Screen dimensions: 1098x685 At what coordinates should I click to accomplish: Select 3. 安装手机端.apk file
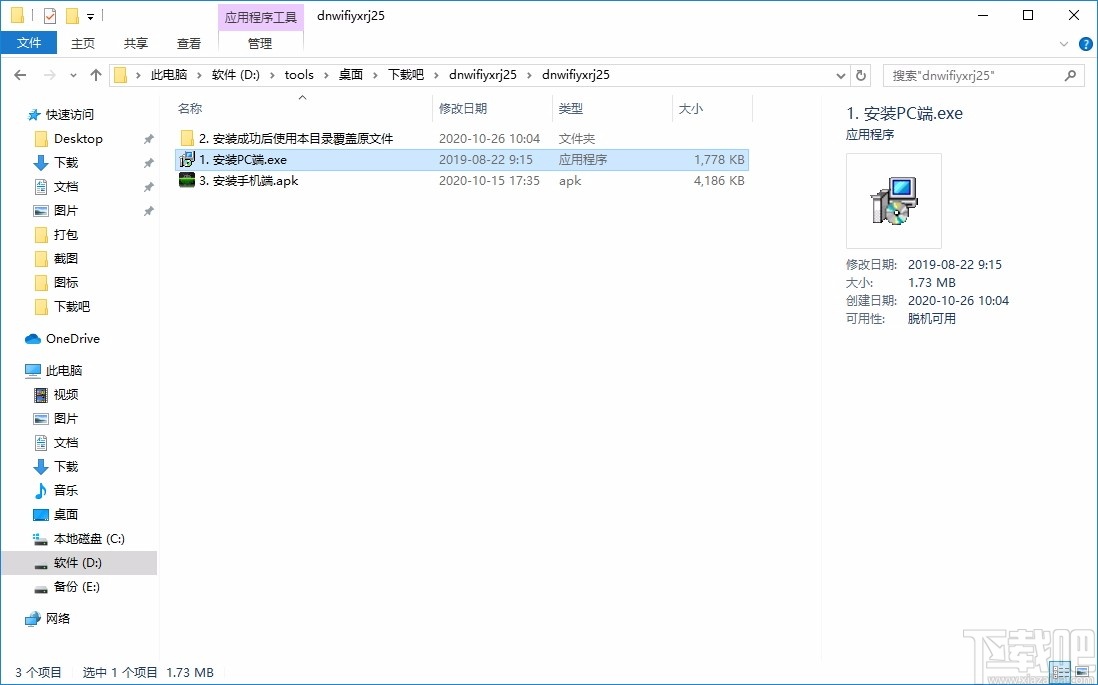(x=250, y=181)
